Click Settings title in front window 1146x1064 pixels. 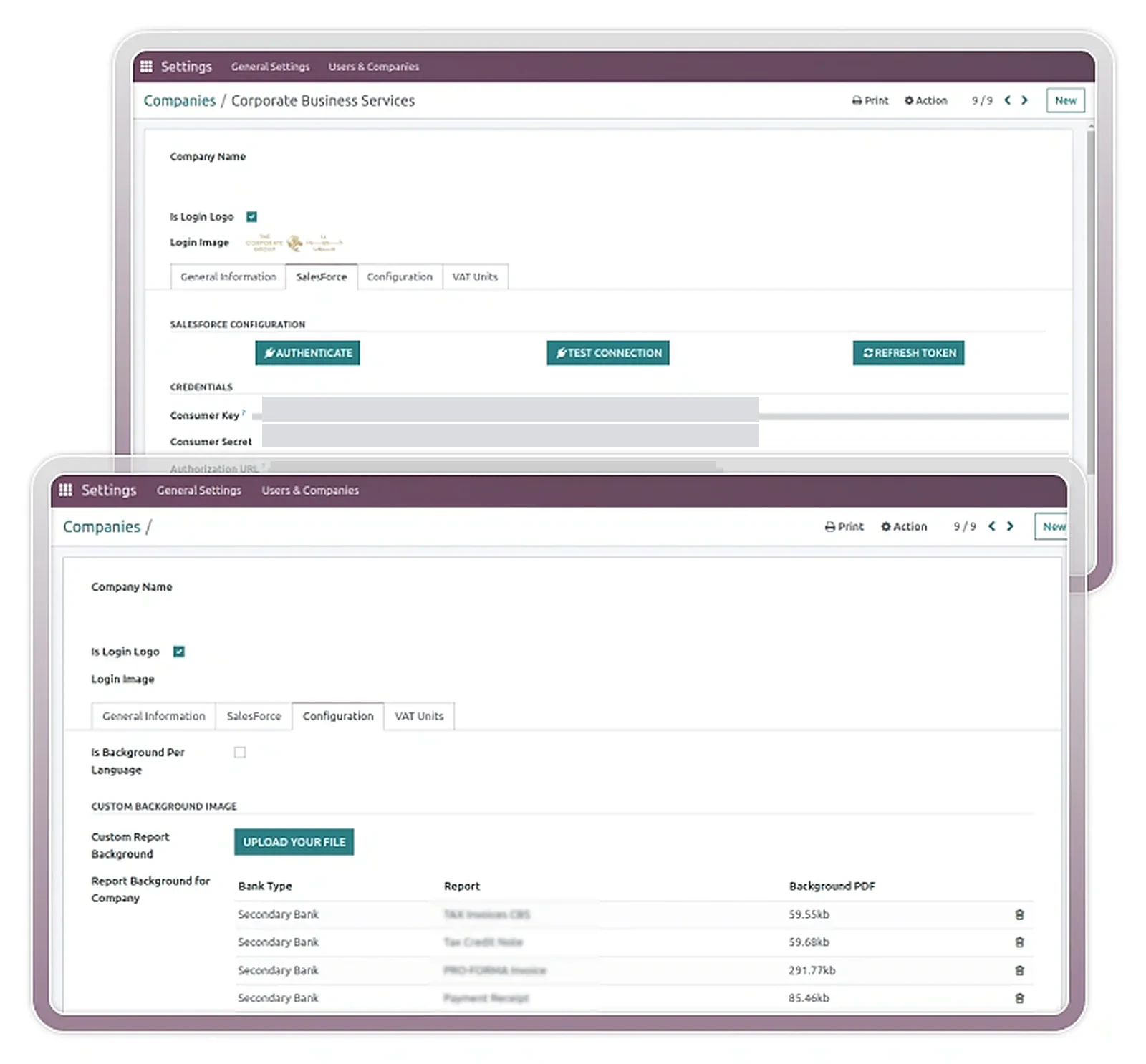[x=109, y=490]
